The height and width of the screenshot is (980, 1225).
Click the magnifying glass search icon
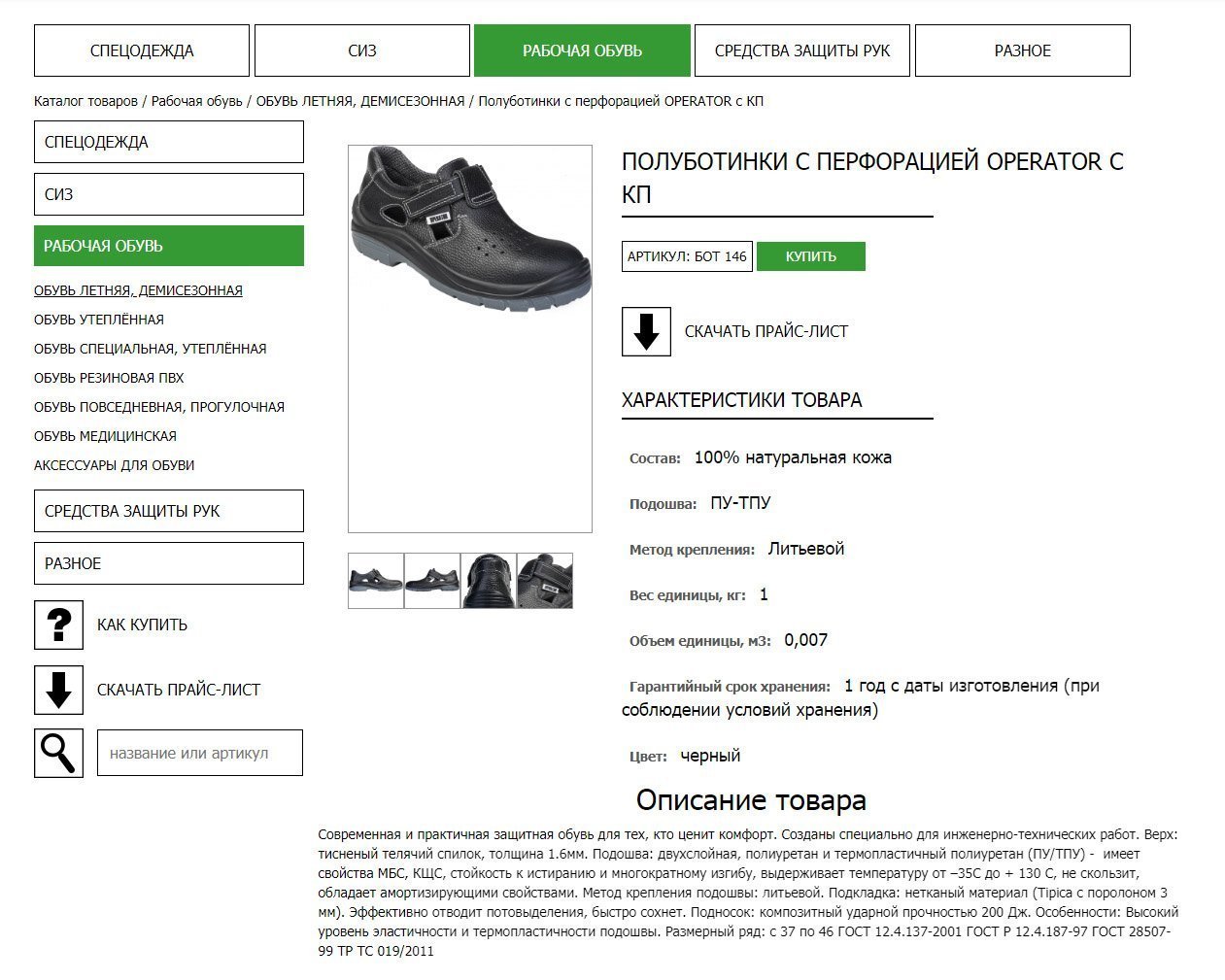[58, 754]
